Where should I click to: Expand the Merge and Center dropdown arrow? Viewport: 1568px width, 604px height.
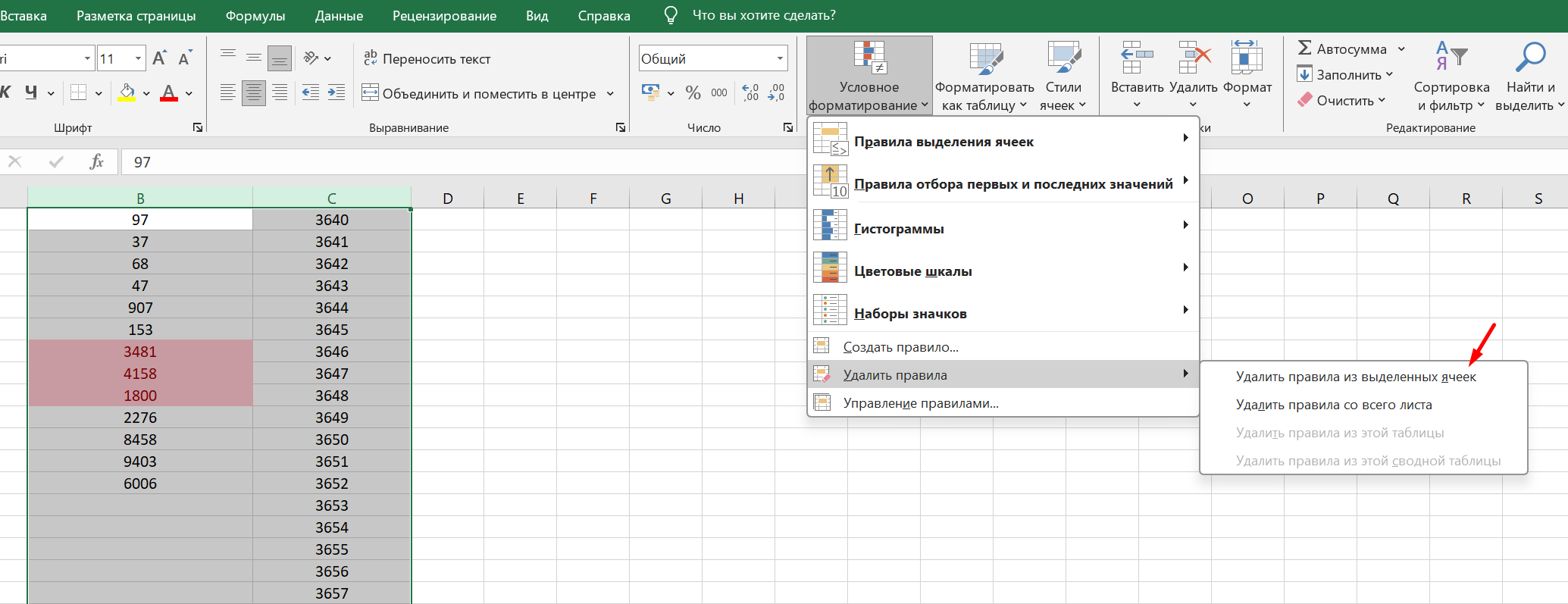pyautogui.click(x=610, y=94)
